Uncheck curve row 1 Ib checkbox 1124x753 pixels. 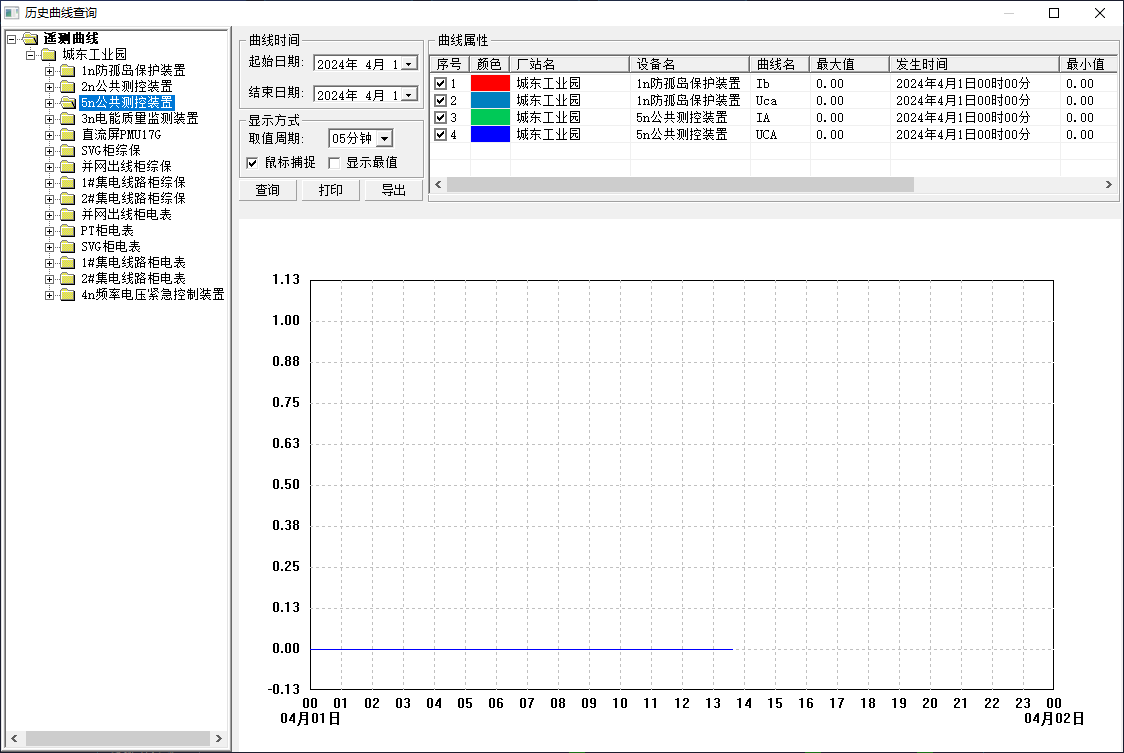point(441,84)
